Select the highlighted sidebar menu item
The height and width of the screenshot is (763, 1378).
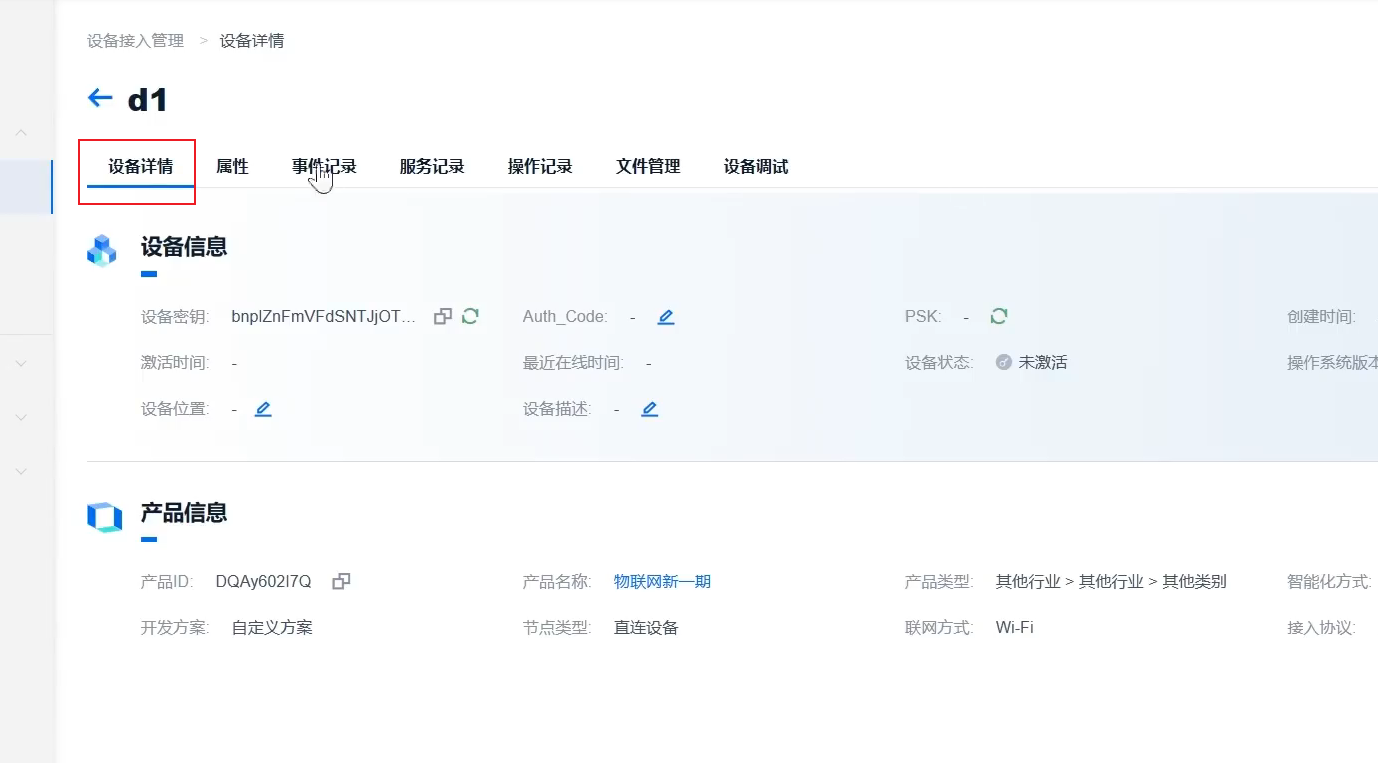click(26, 187)
